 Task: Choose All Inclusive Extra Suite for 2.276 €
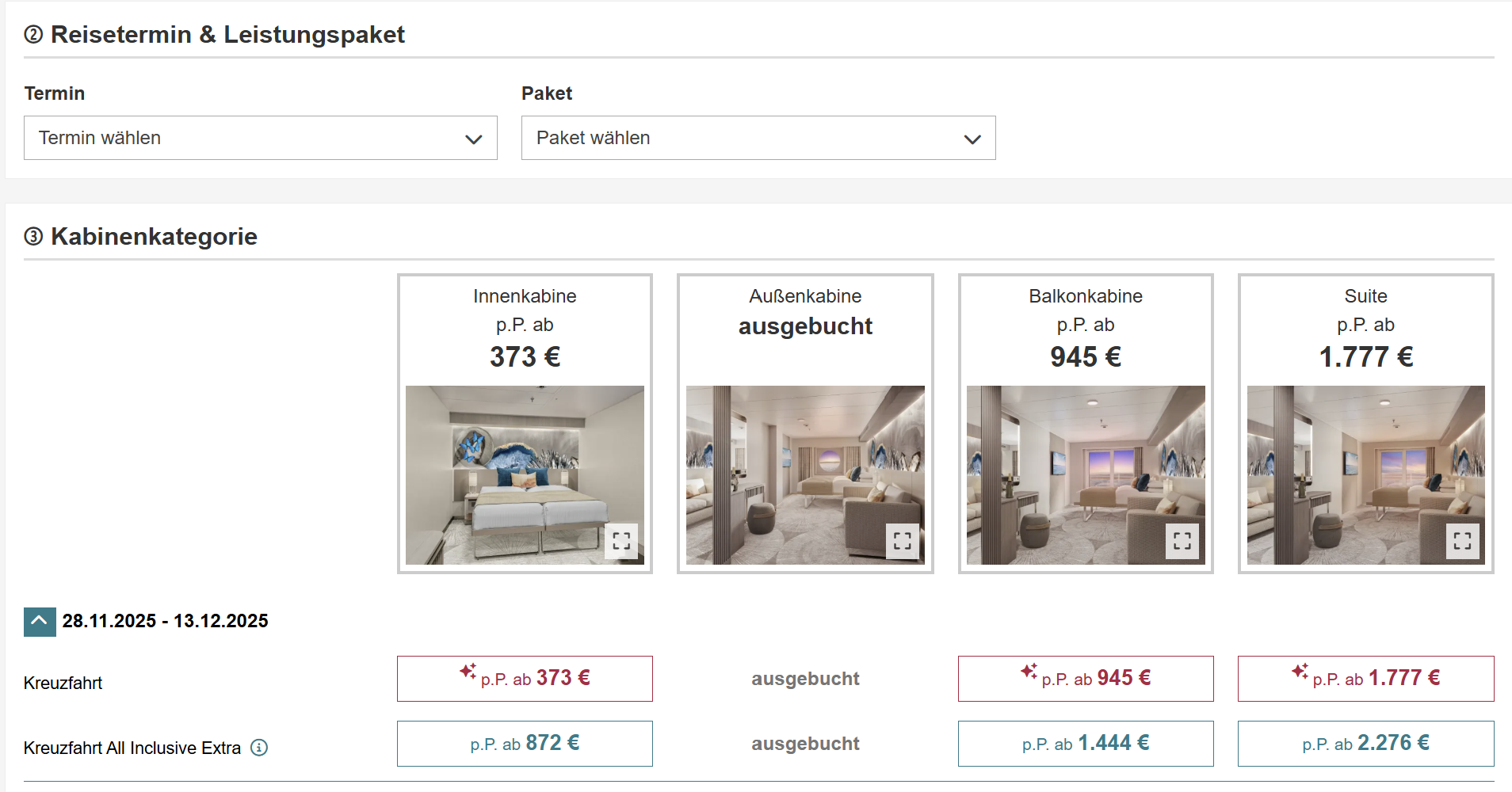[1366, 744]
